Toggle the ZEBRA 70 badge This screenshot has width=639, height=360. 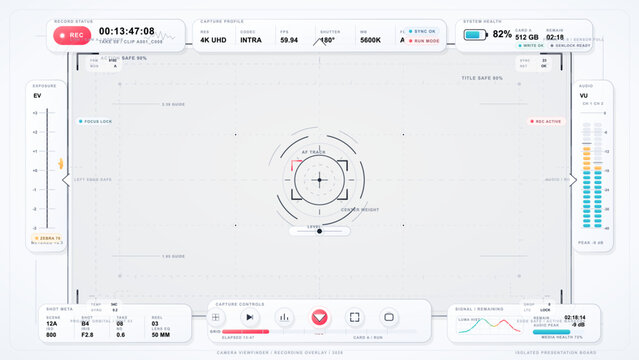(47, 238)
